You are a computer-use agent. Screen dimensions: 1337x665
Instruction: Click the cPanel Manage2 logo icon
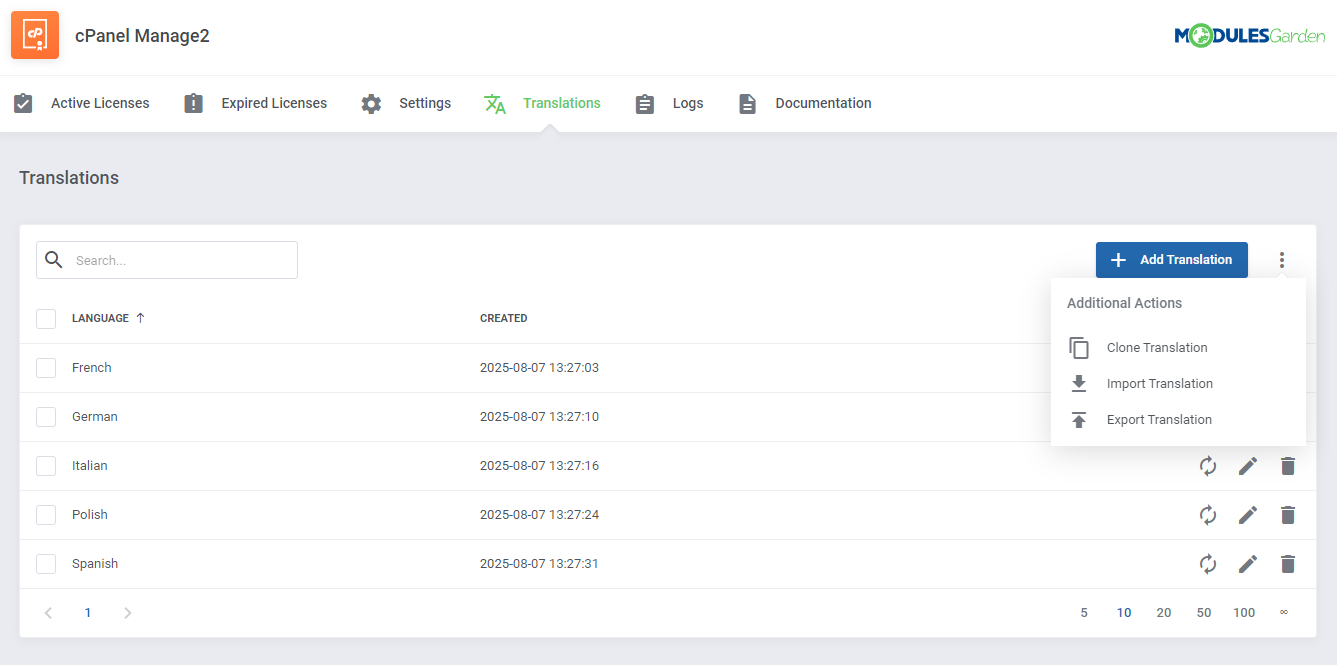(35, 34)
